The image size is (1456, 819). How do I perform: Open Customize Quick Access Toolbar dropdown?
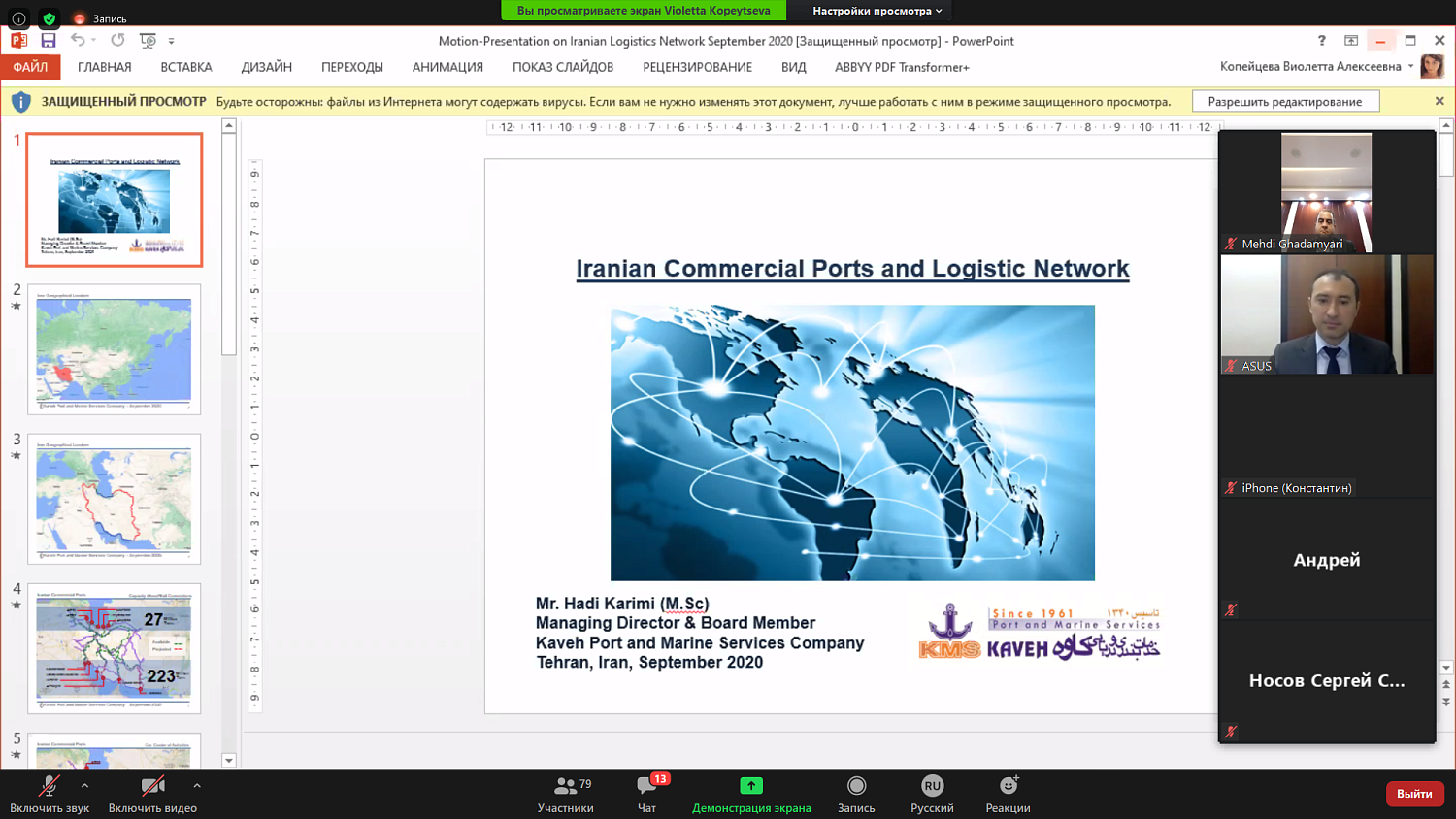coord(172,41)
